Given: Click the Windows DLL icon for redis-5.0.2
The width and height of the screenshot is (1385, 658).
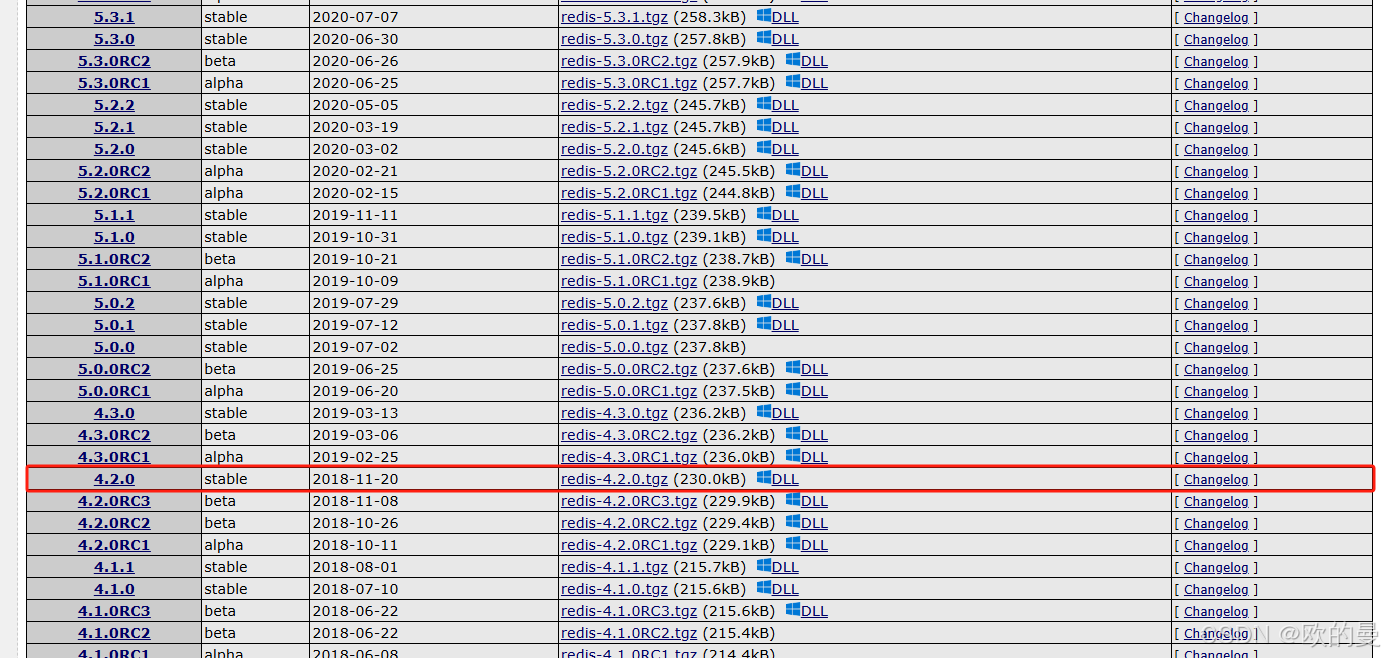Looking at the screenshot, I should [x=764, y=302].
